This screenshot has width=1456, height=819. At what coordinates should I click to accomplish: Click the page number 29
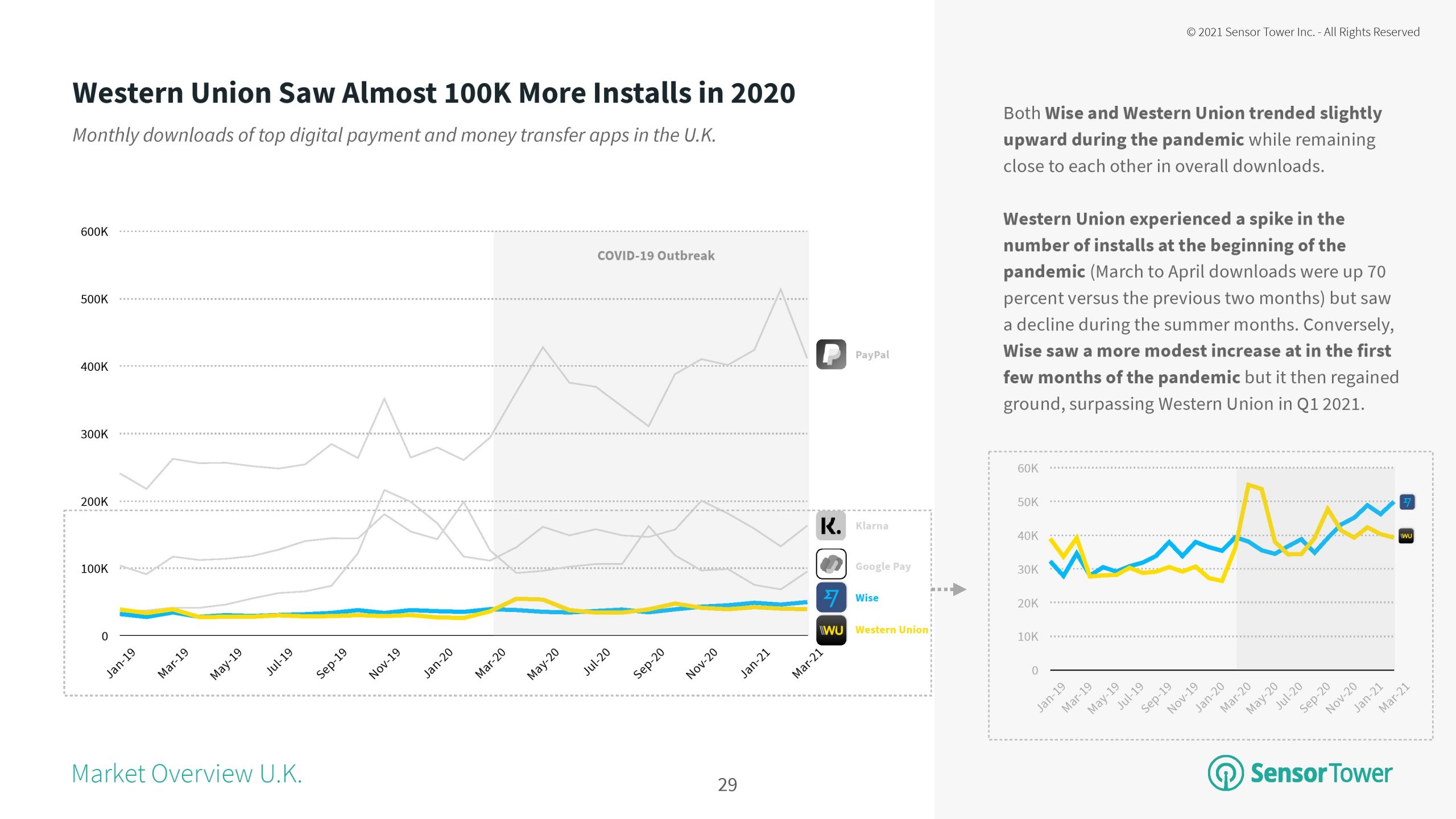tap(727, 785)
